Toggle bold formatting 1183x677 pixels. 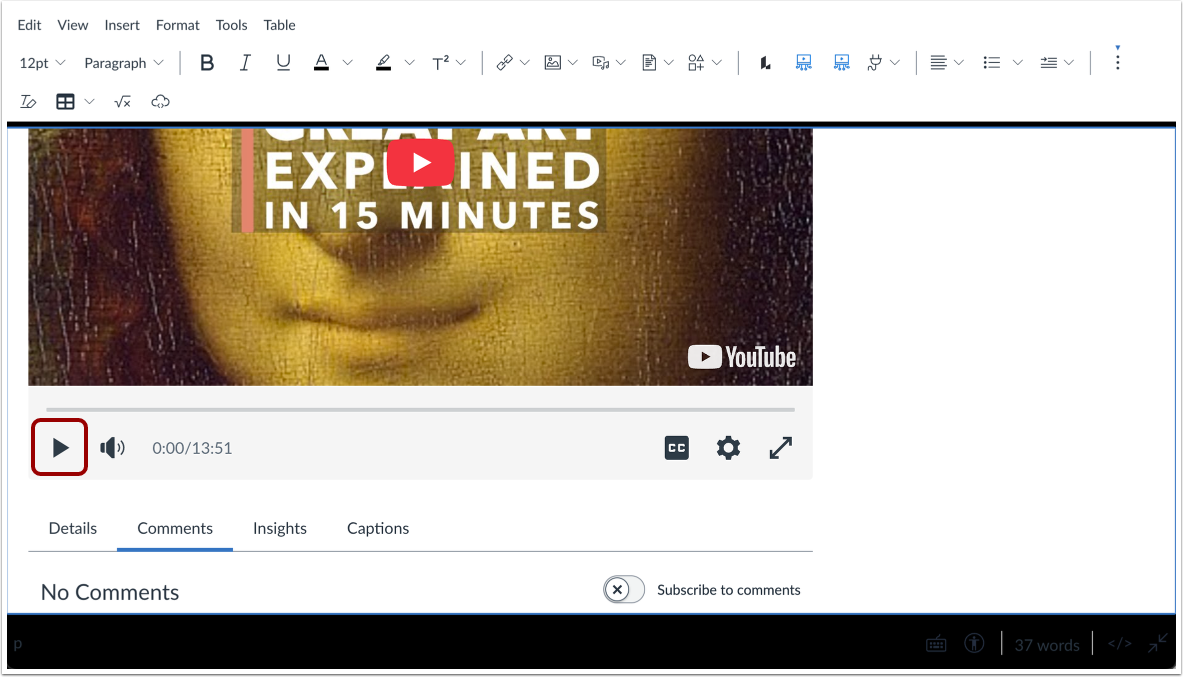[x=207, y=63]
